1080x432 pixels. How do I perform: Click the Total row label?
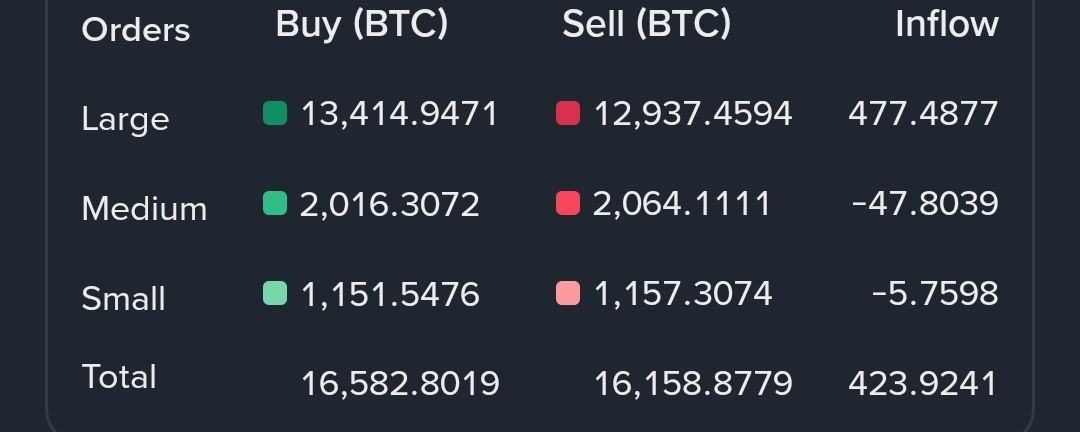[x=119, y=377]
